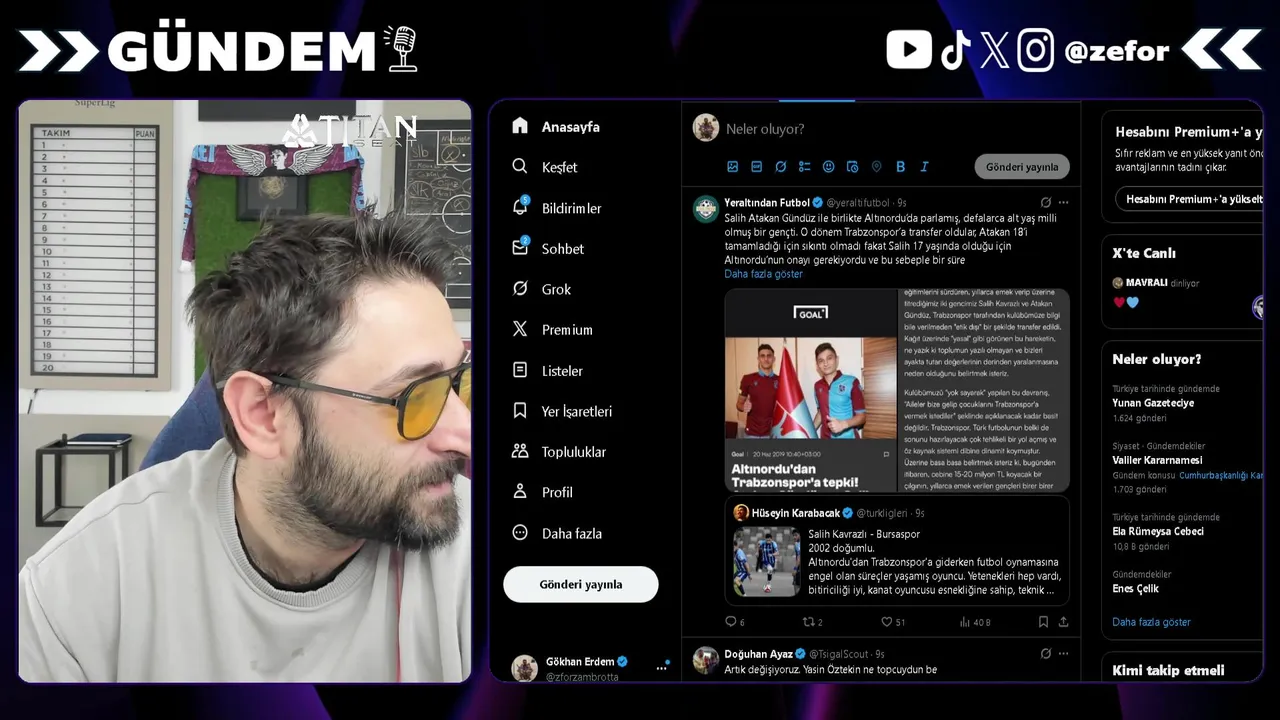This screenshot has height=720, width=1280.
Task: Toggle italic formatting in composer
Action: pos(924,167)
